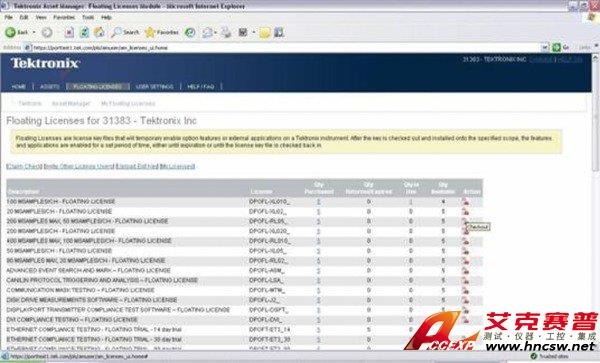Screen dimensions: 600x363
Task: Open quantity purchased link for 100 MSAMPLES/CH
Action: coord(318,202)
